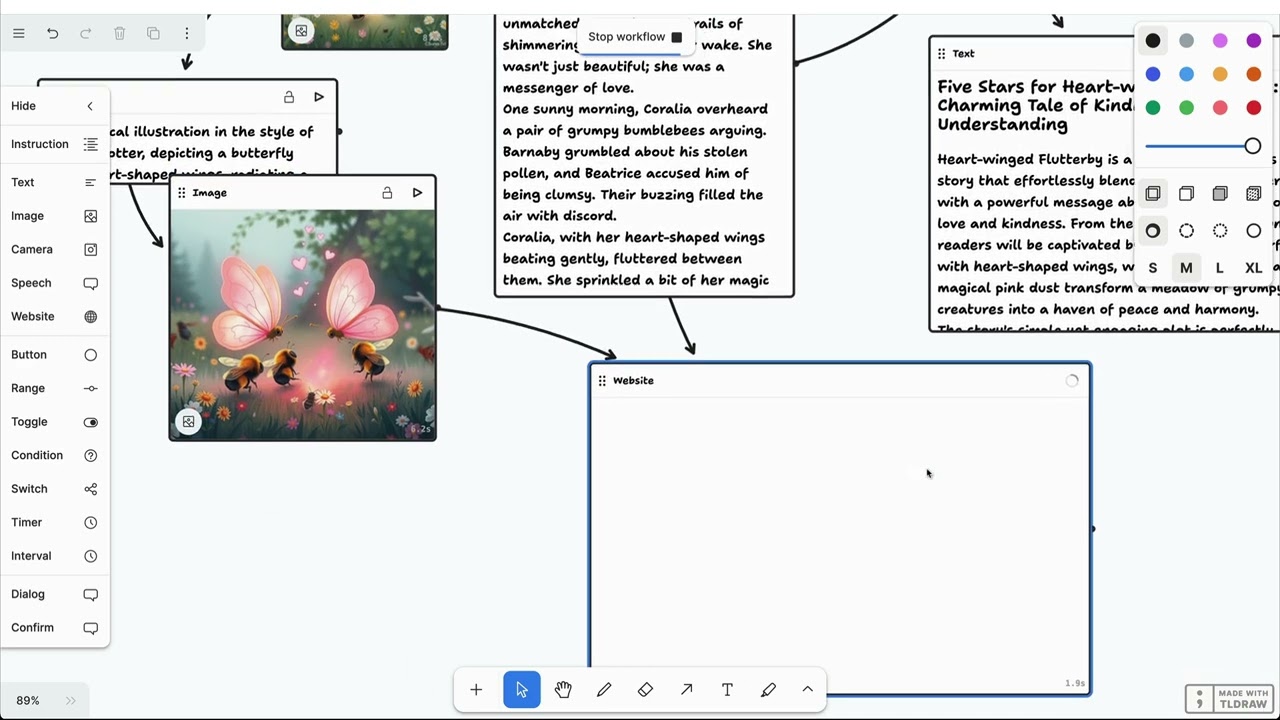Activate the Draw pencil tool

pos(604,690)
